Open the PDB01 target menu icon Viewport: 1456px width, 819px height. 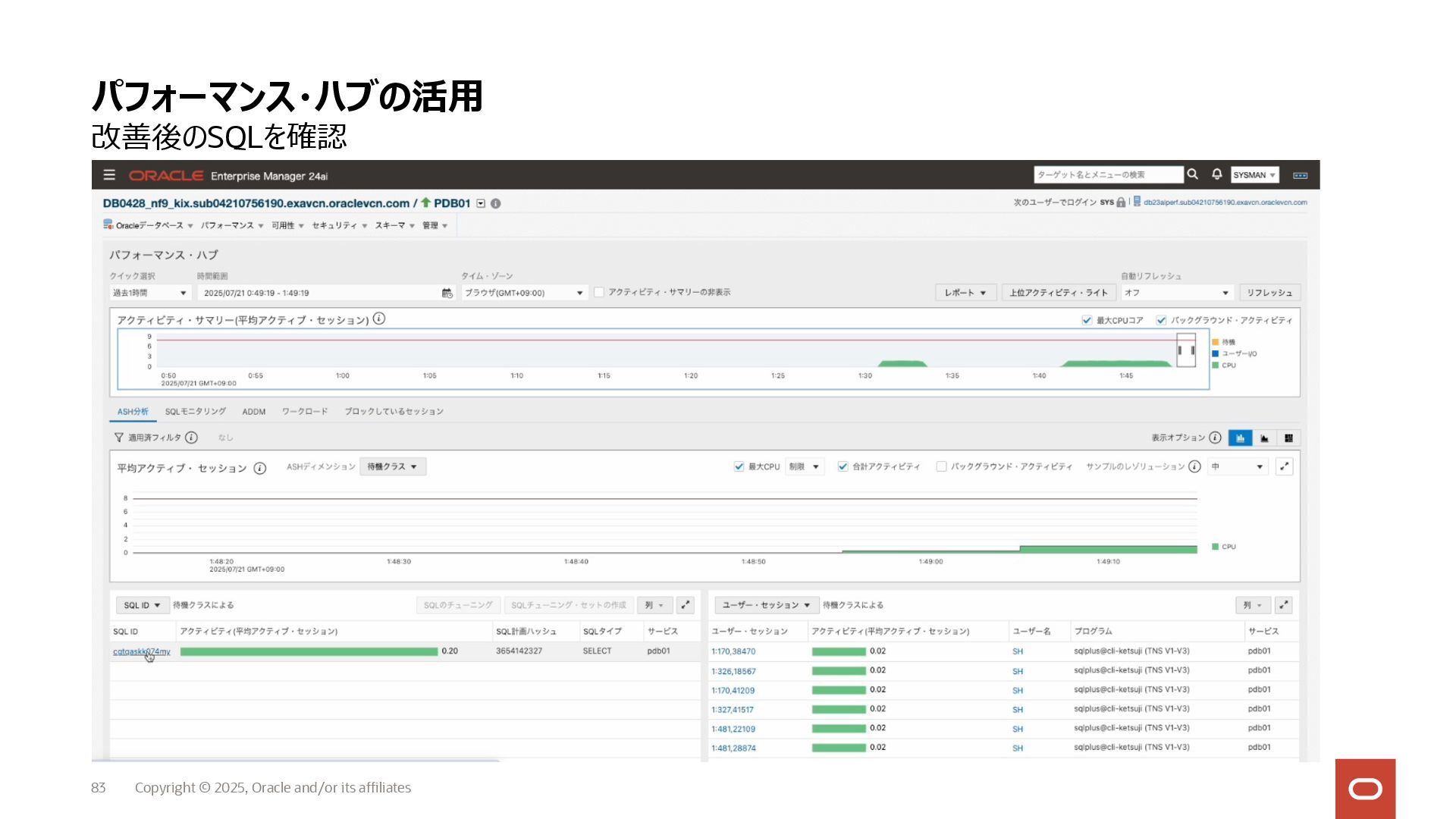481,203
